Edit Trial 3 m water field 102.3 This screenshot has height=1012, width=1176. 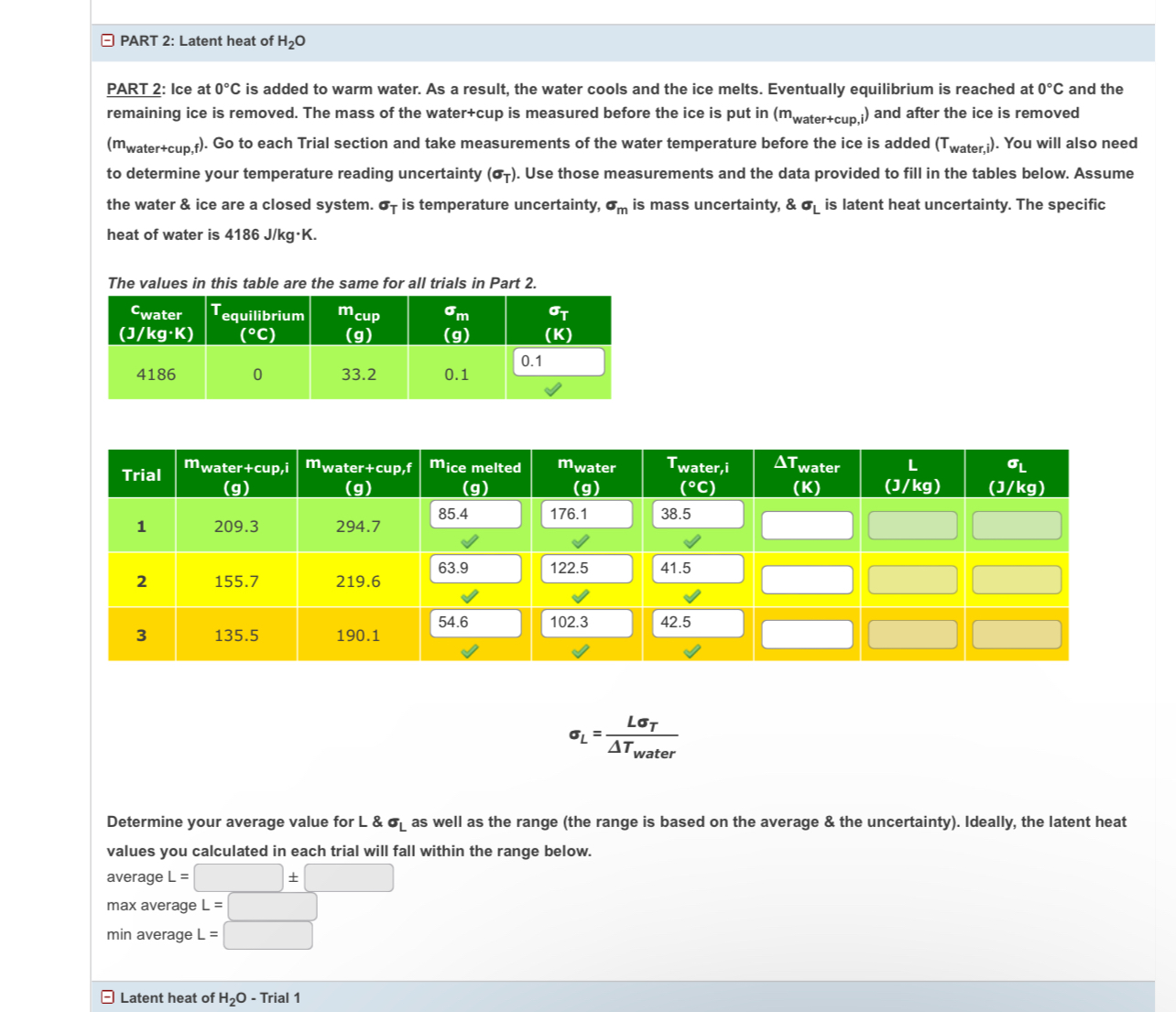587,623
